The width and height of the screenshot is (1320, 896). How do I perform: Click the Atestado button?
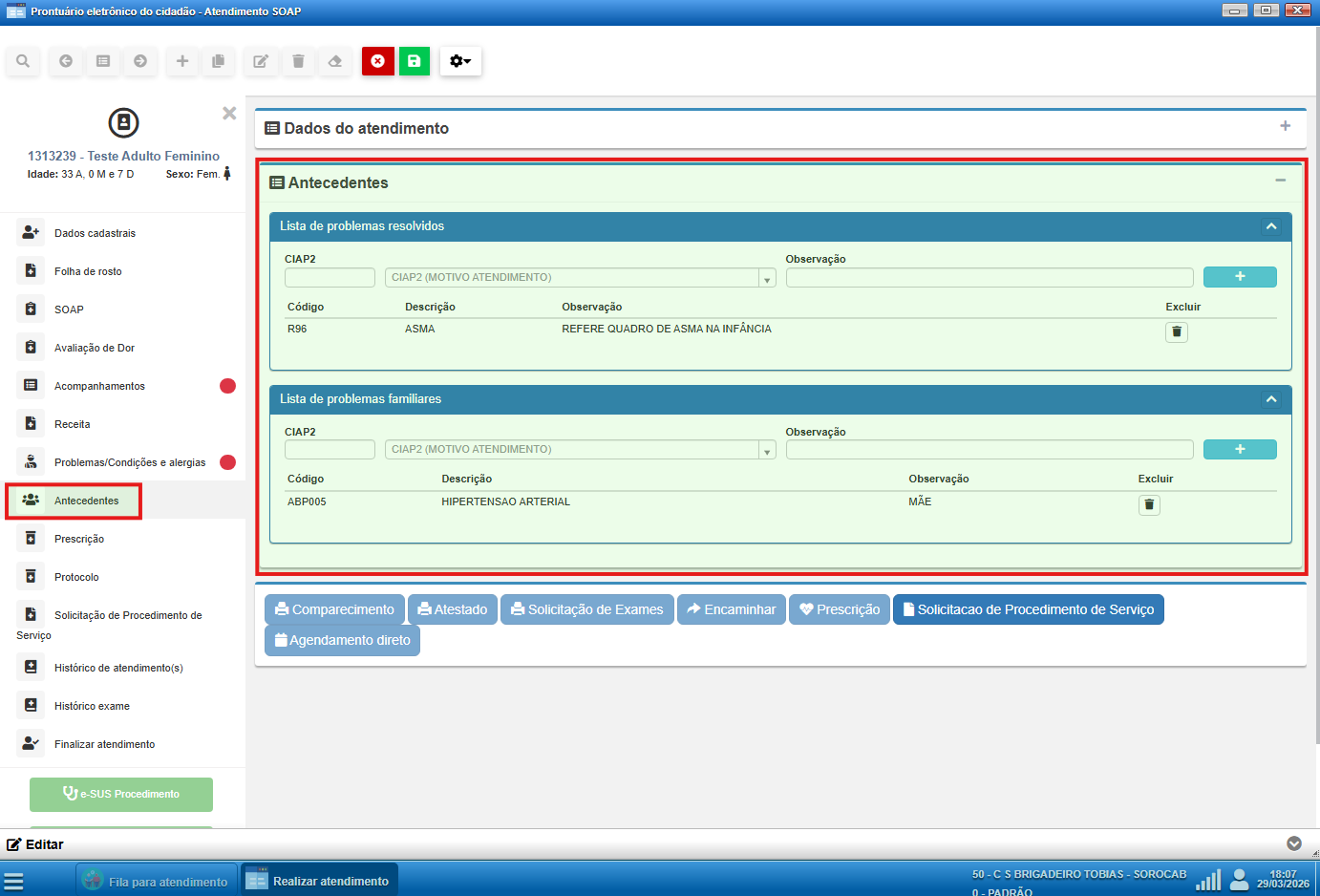click(453, 609)
